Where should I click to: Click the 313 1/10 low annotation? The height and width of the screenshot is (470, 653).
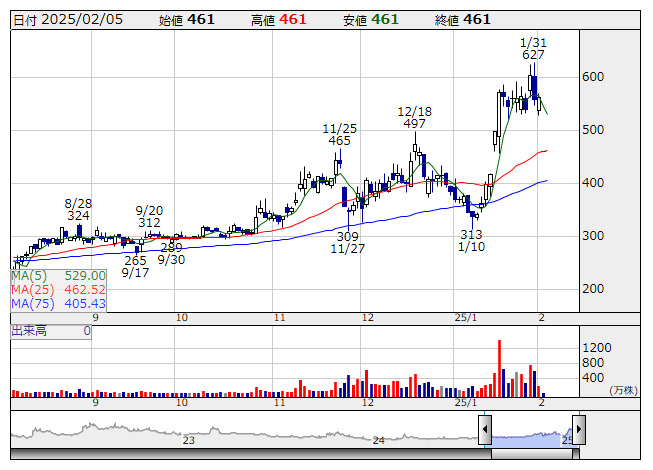point(471,241)
